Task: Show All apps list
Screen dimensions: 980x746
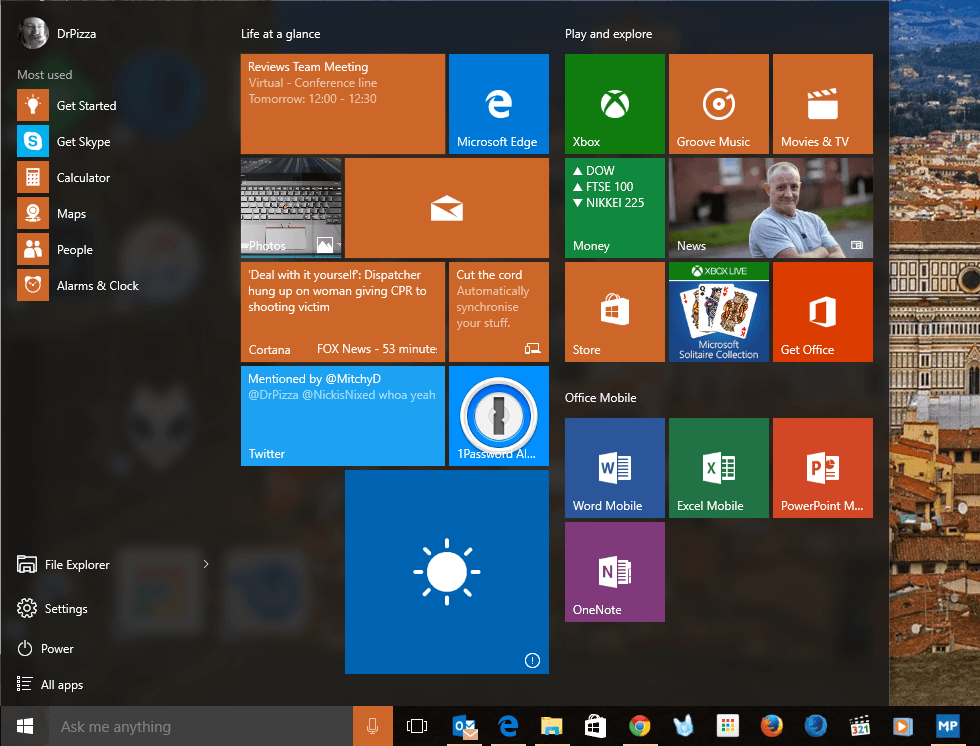Action: 50,684
